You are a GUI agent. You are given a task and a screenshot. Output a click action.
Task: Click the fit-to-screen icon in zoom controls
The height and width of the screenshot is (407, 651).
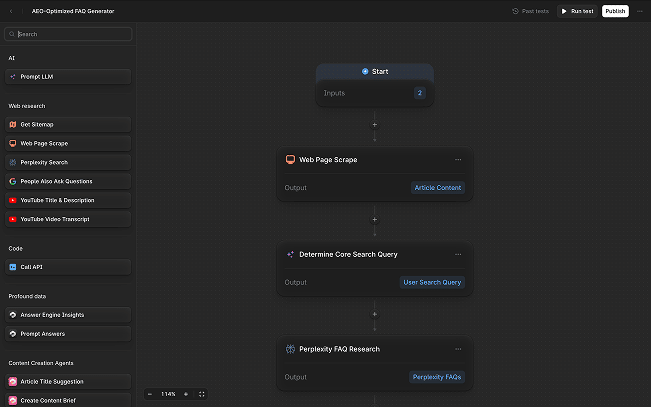pyautogui.click(x=202, y=394)
